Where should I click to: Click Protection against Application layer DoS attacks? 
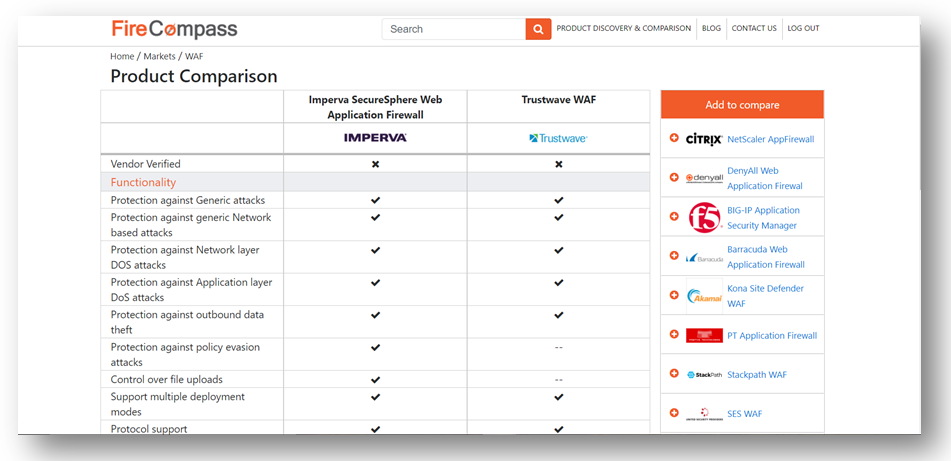click(192, 290)
